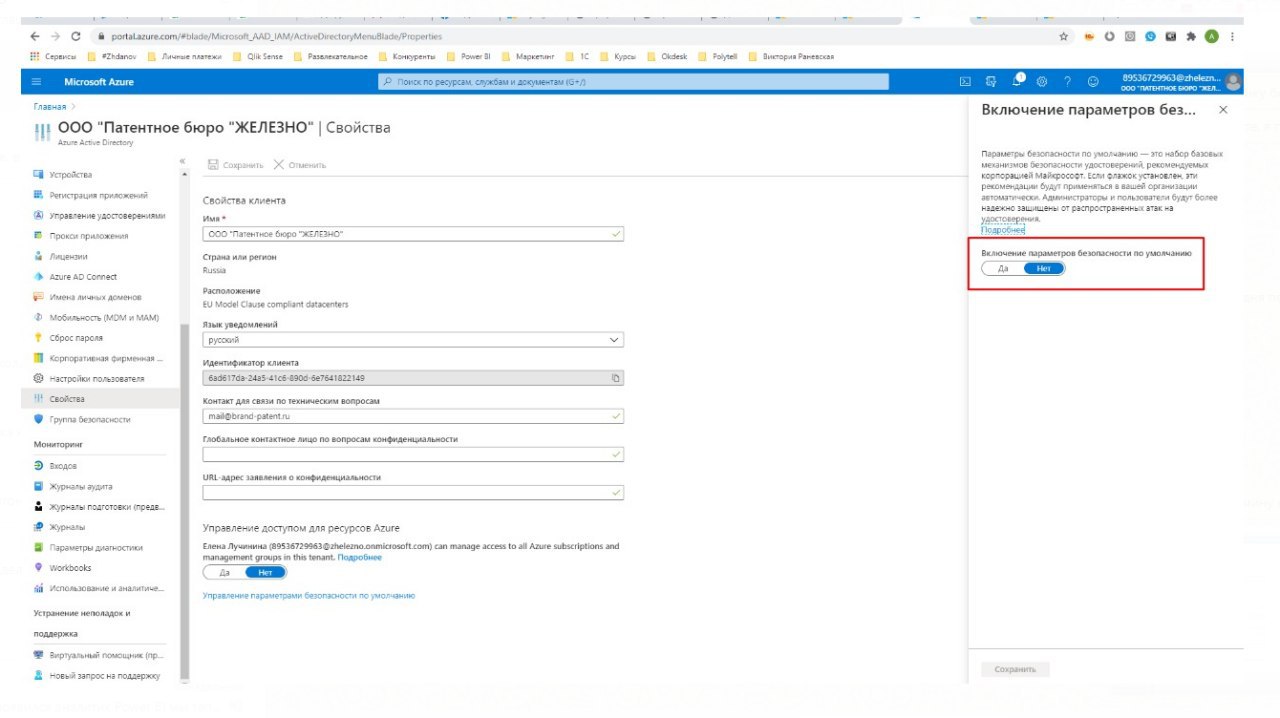Open Подробнее link in the security panel
Viewport: 1280px width, 718px height.
[1003, 230]
